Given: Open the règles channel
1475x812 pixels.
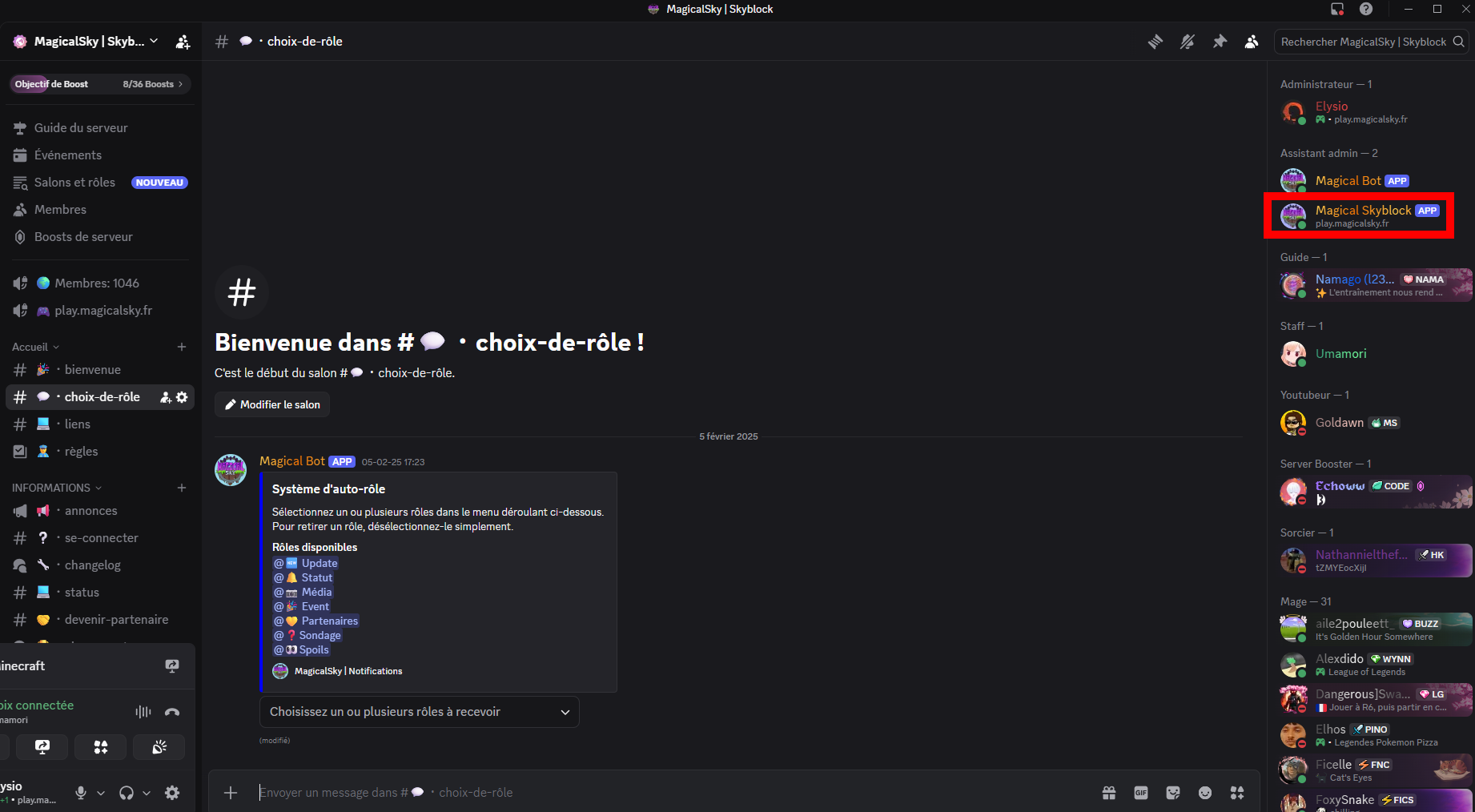Looking at the screenshot, I should [x=100, y=452].
